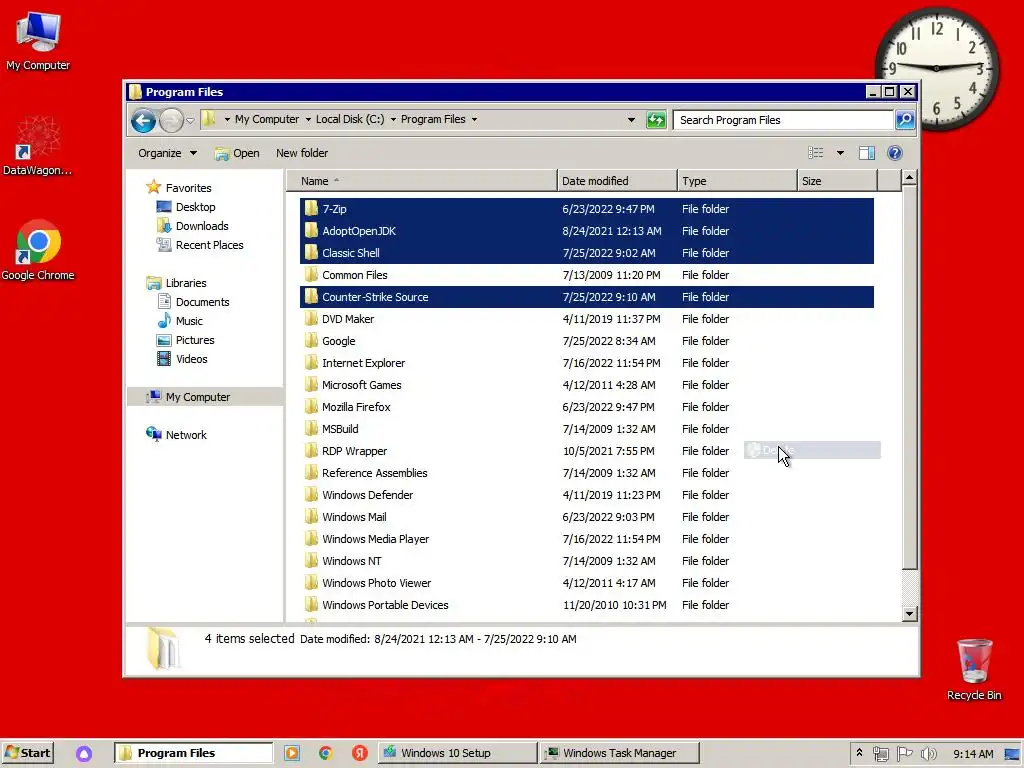The width and height of the screenshot is (1024, 768).
Task: Open Downloads in Favorites
Action: pyautogui.click(x=192, y=226)
